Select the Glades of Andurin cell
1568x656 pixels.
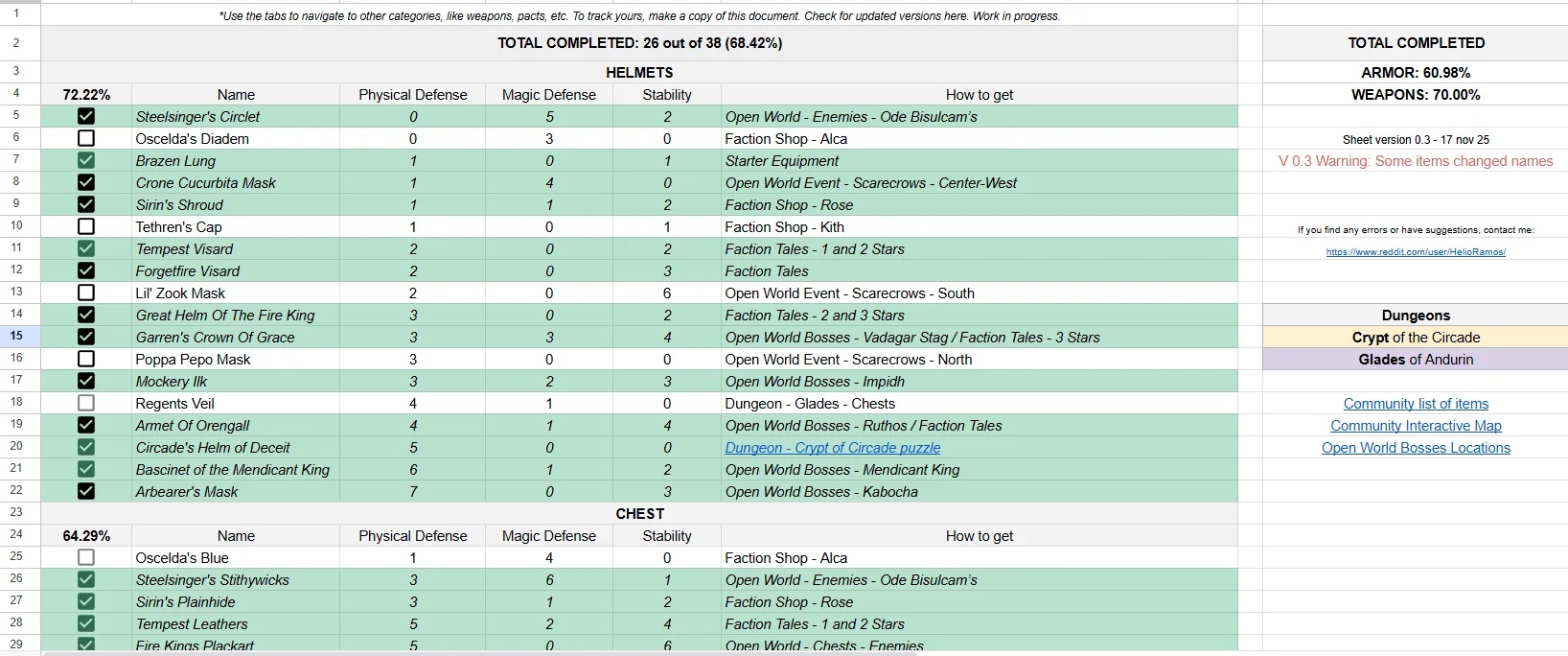1416,360
